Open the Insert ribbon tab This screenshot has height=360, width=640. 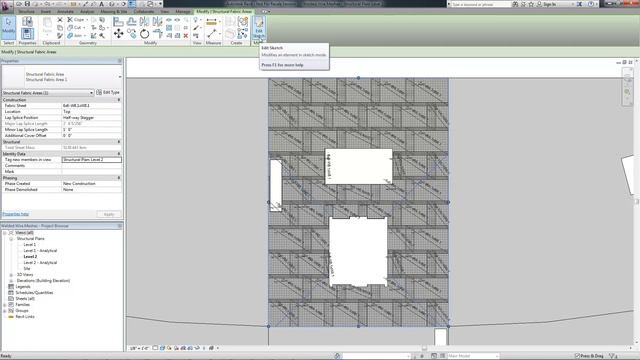[46, 11]
